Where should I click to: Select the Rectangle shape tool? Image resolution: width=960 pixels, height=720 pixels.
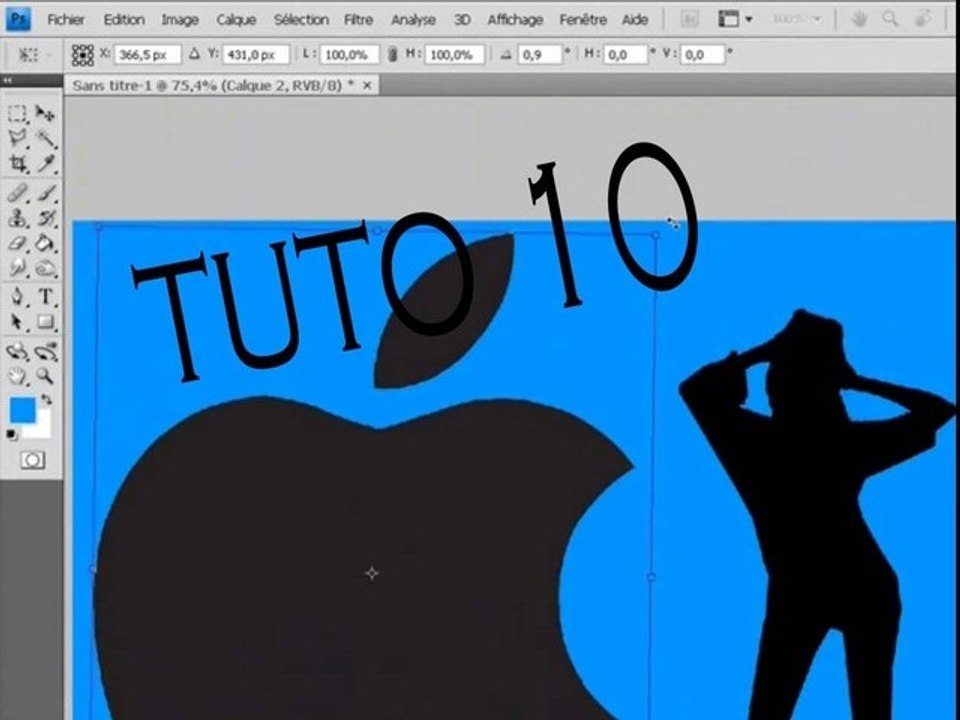(46, 322)
